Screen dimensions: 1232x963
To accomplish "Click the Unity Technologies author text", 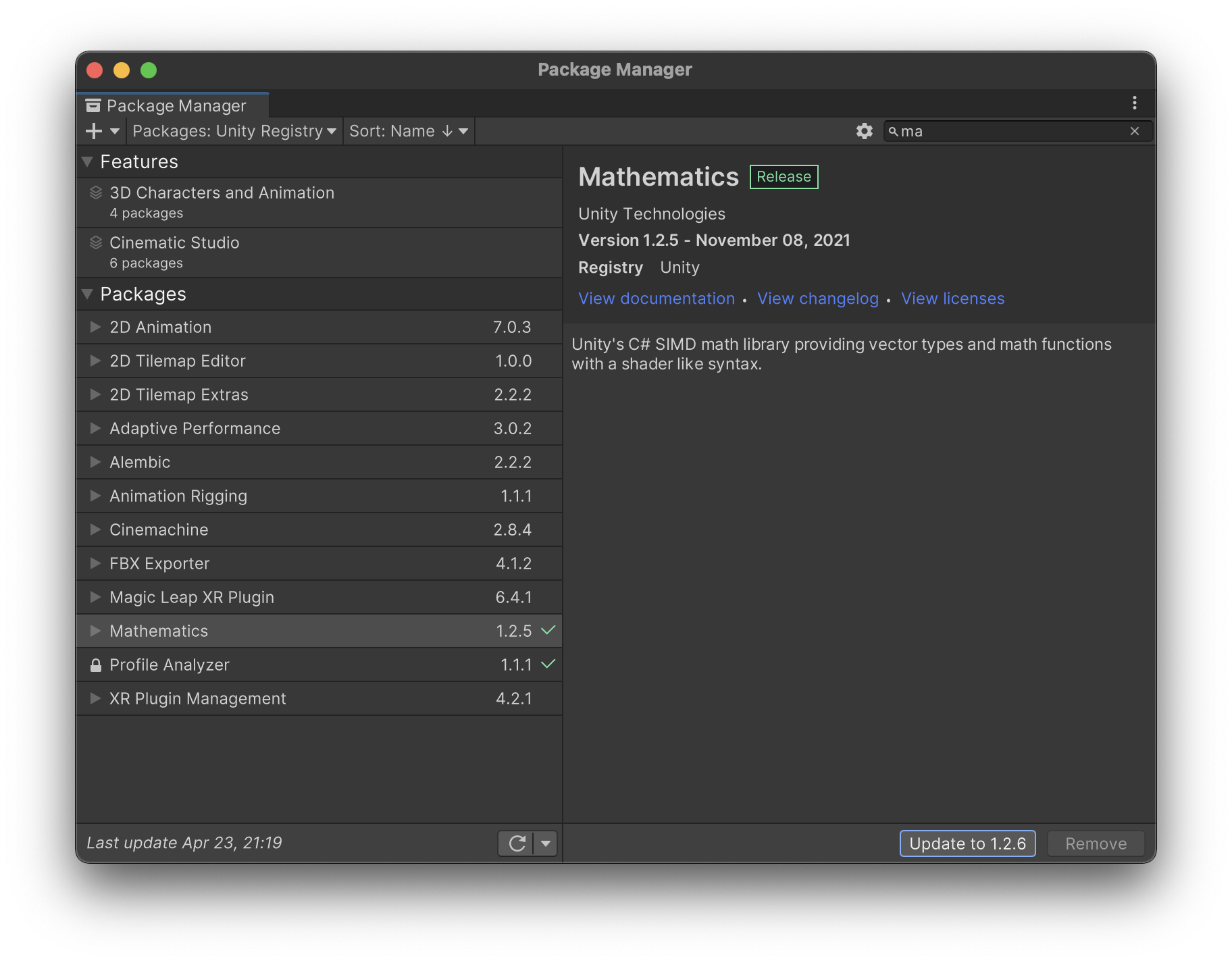I will [652, 214].
